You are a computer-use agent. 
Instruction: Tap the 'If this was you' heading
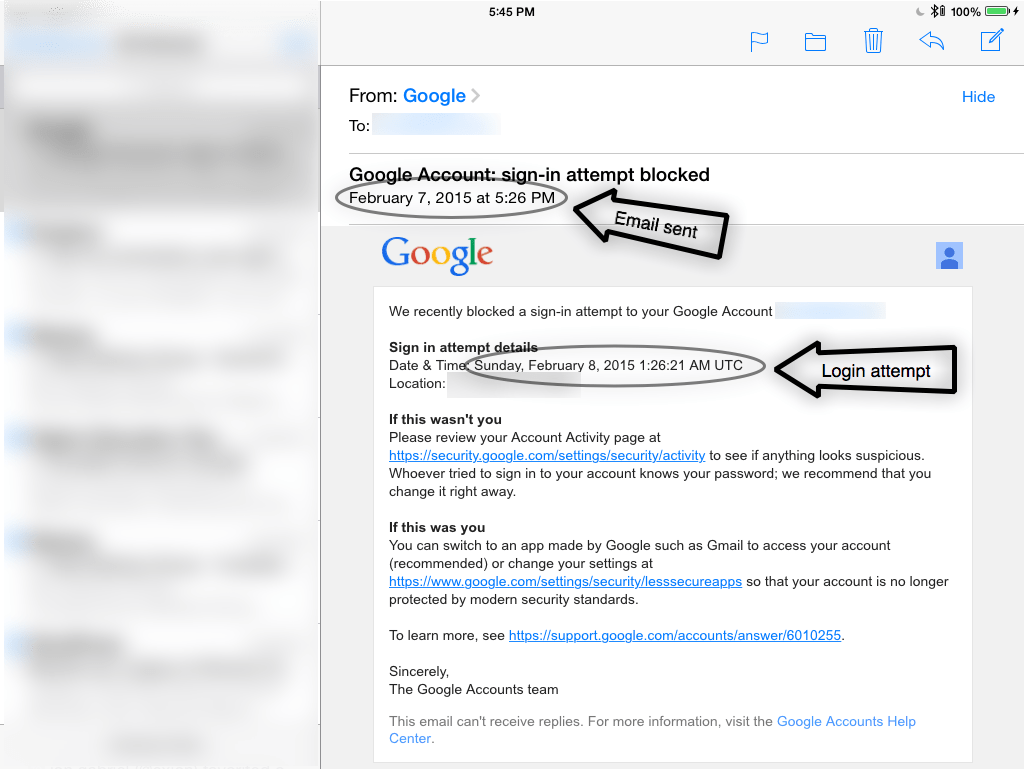click(x=437, y=527)
